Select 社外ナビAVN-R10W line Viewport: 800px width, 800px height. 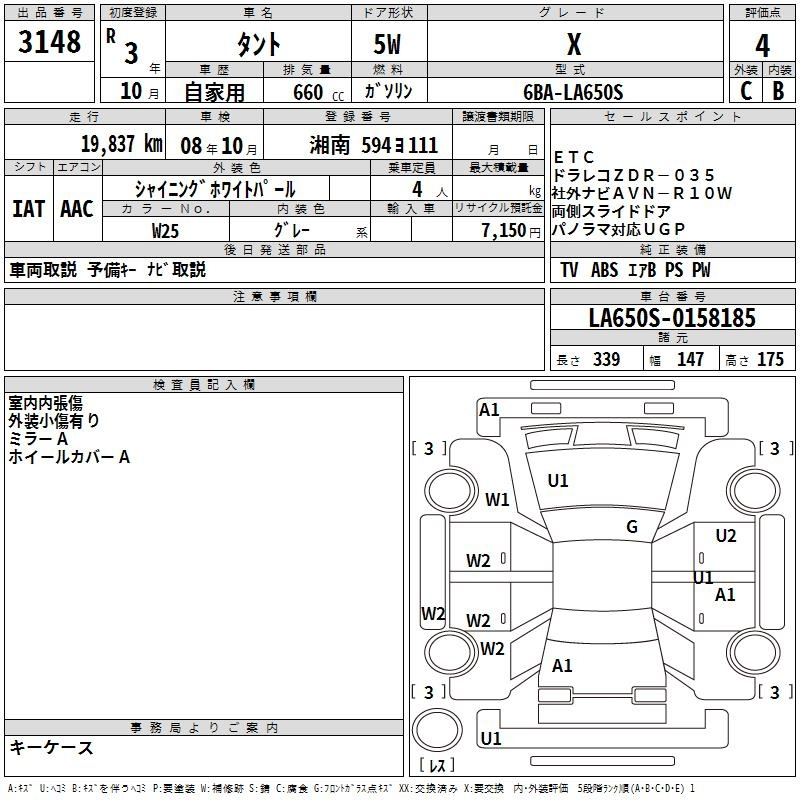click(642, 193)
